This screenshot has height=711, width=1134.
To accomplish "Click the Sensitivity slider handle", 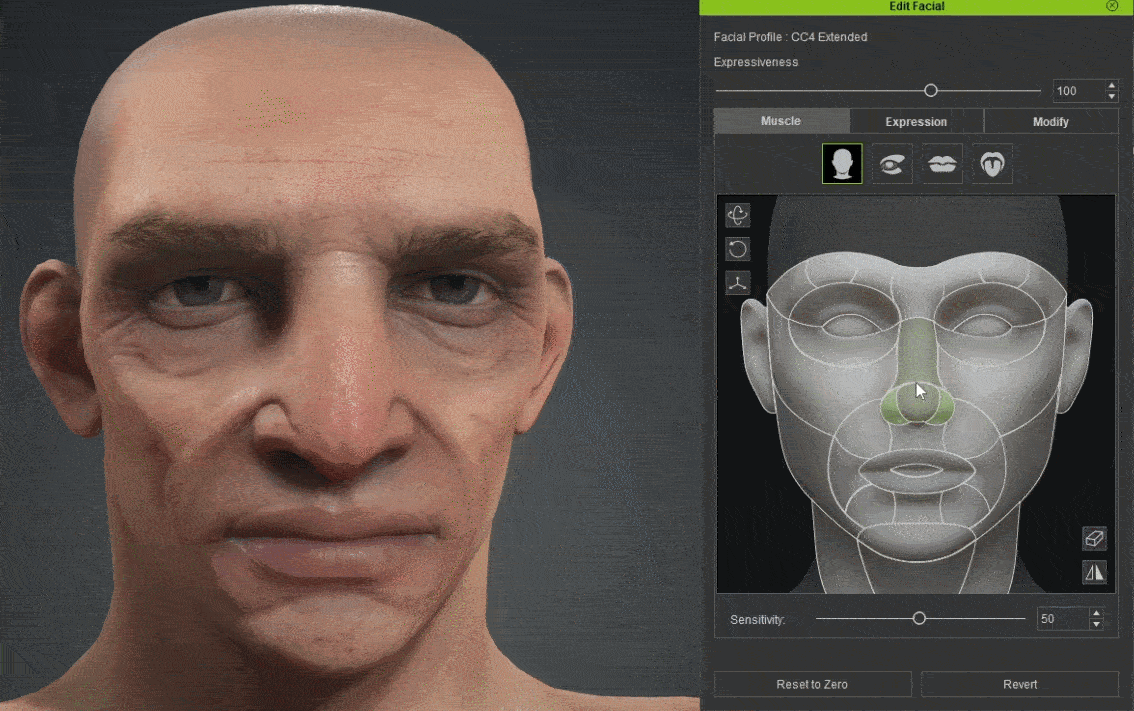I will (918, 618).
